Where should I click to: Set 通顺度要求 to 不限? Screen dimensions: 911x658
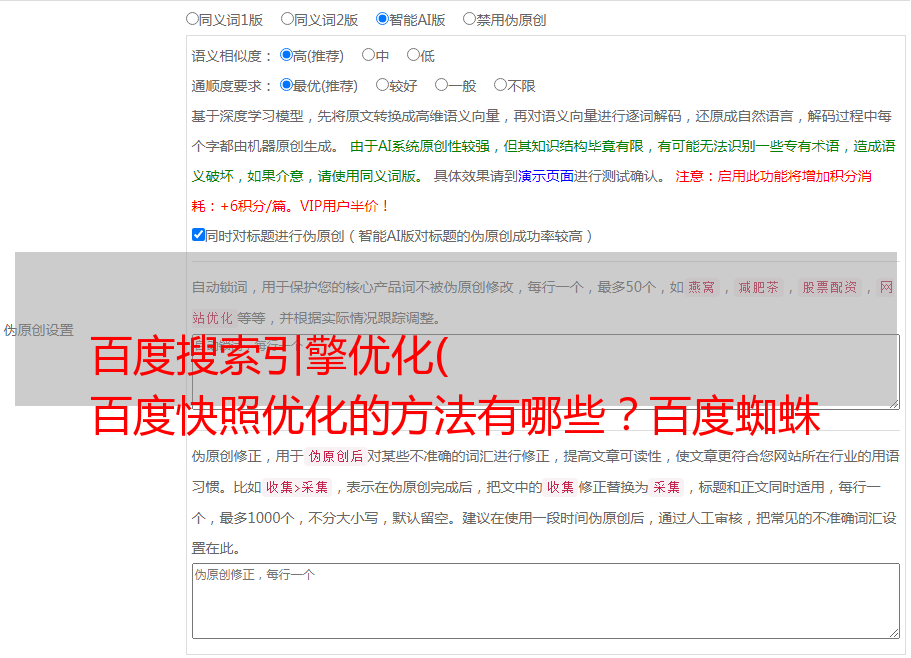[500, 85]
